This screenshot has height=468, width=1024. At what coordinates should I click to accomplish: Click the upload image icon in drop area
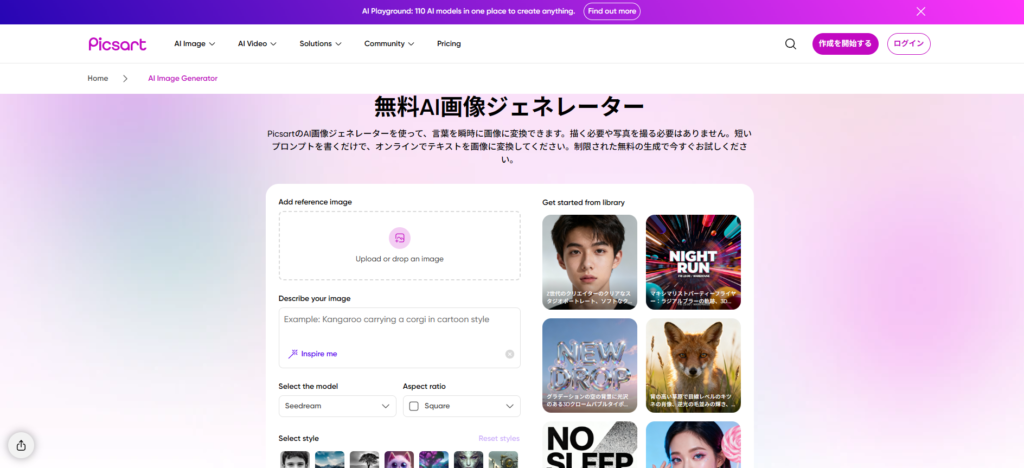click(x=399, y=238)
